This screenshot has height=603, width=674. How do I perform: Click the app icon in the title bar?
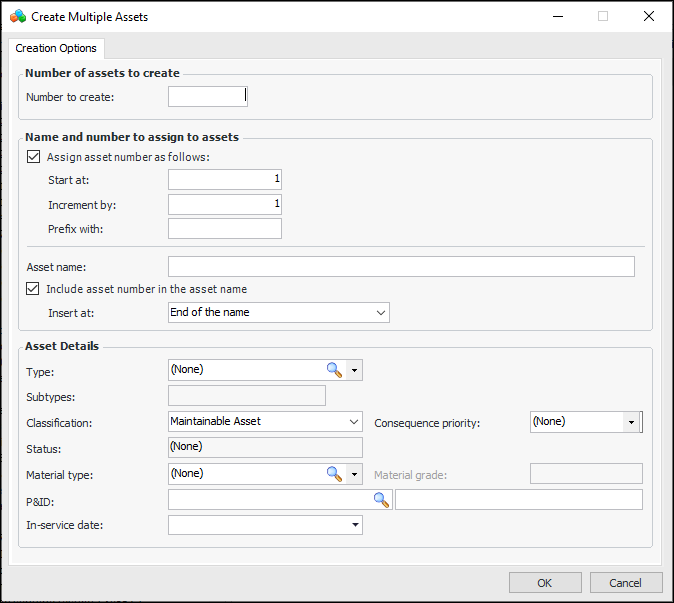17,17
